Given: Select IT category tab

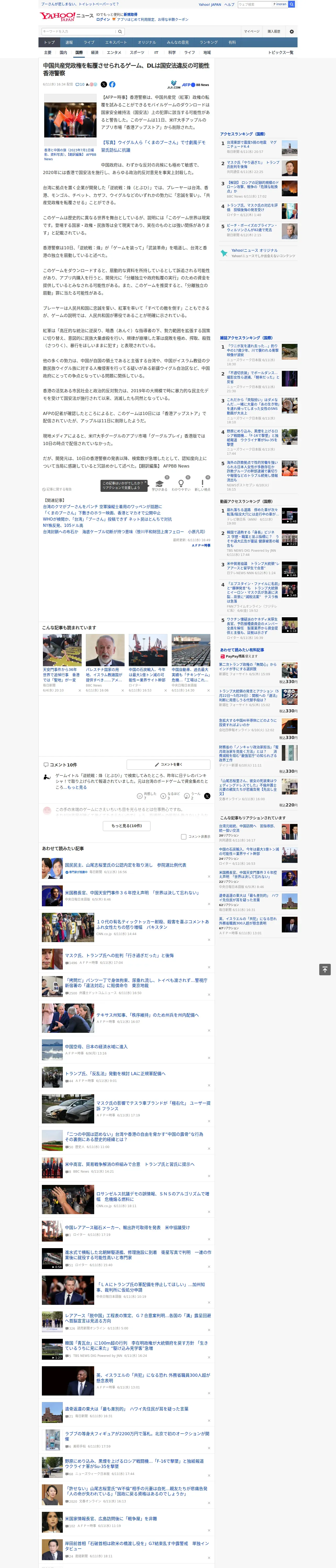Looking at the screenshot, I should coord(156,52).
